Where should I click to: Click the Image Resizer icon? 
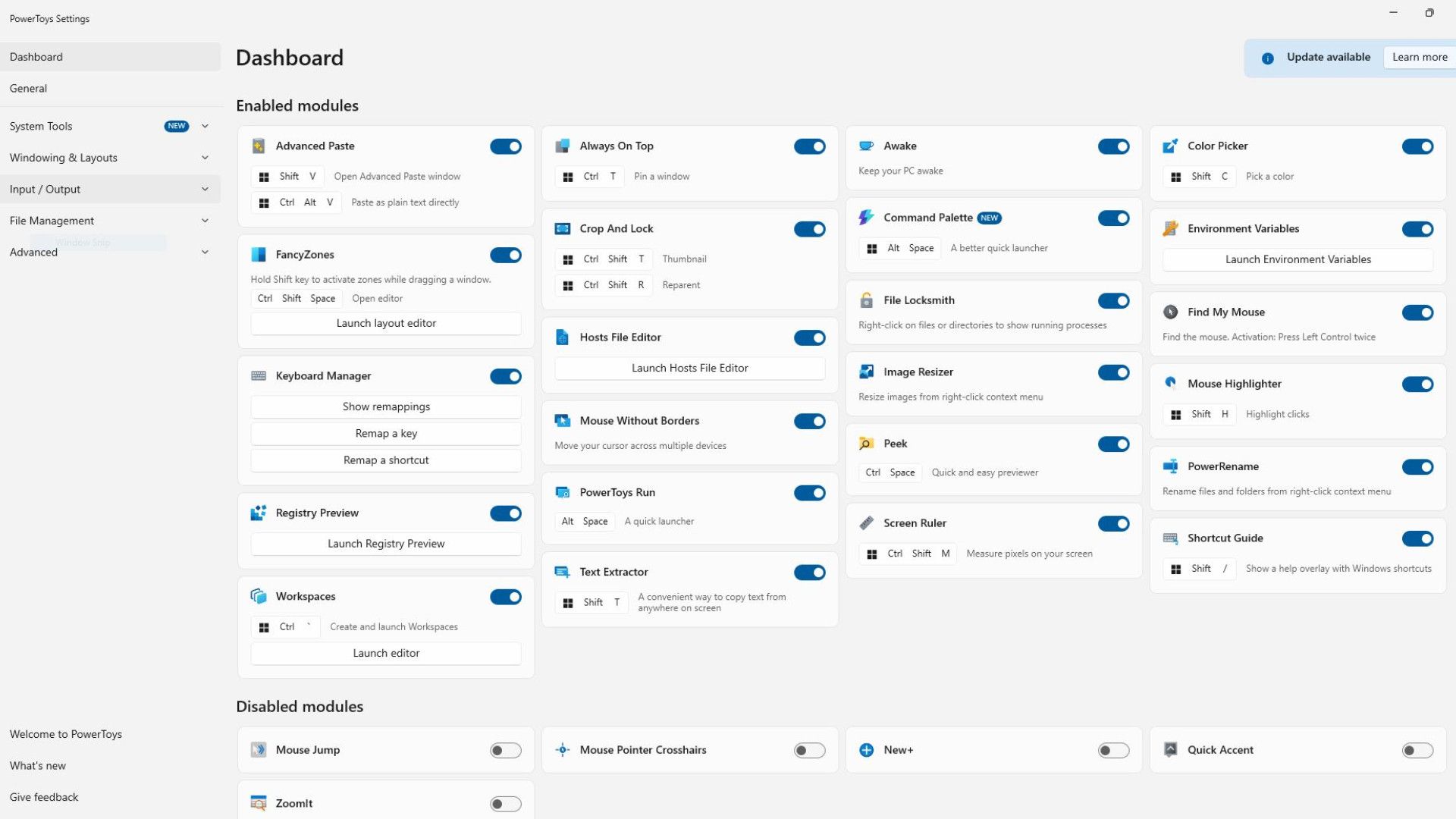866,372
